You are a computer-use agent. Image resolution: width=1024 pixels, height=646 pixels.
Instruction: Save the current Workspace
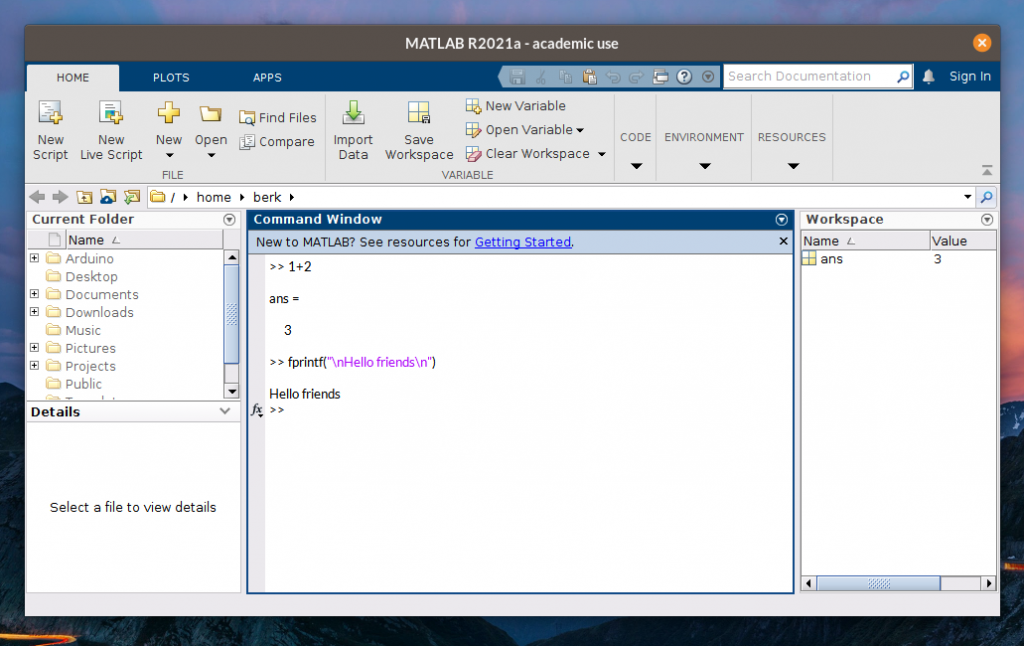coord(419,128)
